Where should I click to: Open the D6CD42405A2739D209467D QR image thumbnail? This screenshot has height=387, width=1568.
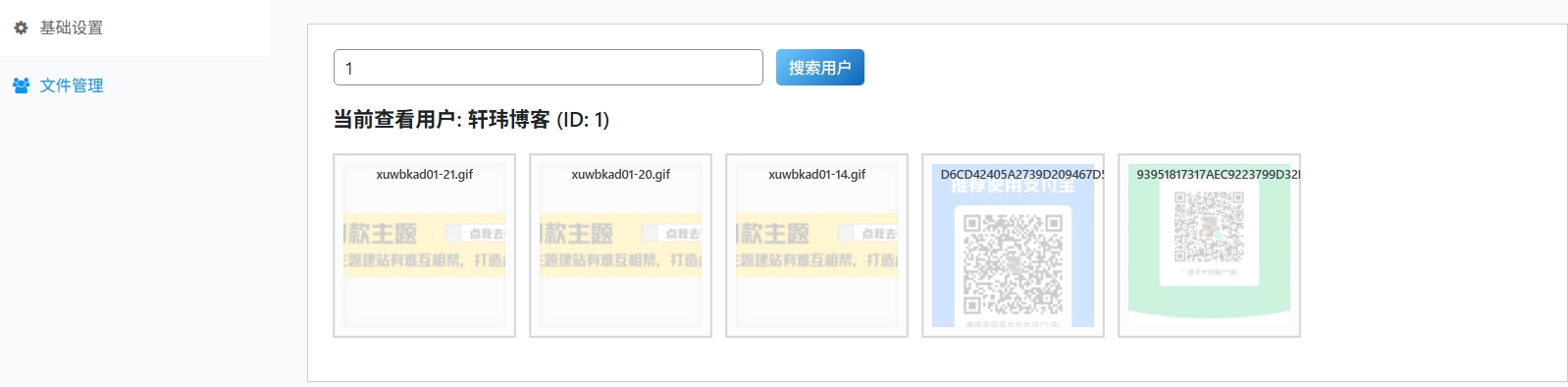pos(1013,246)
